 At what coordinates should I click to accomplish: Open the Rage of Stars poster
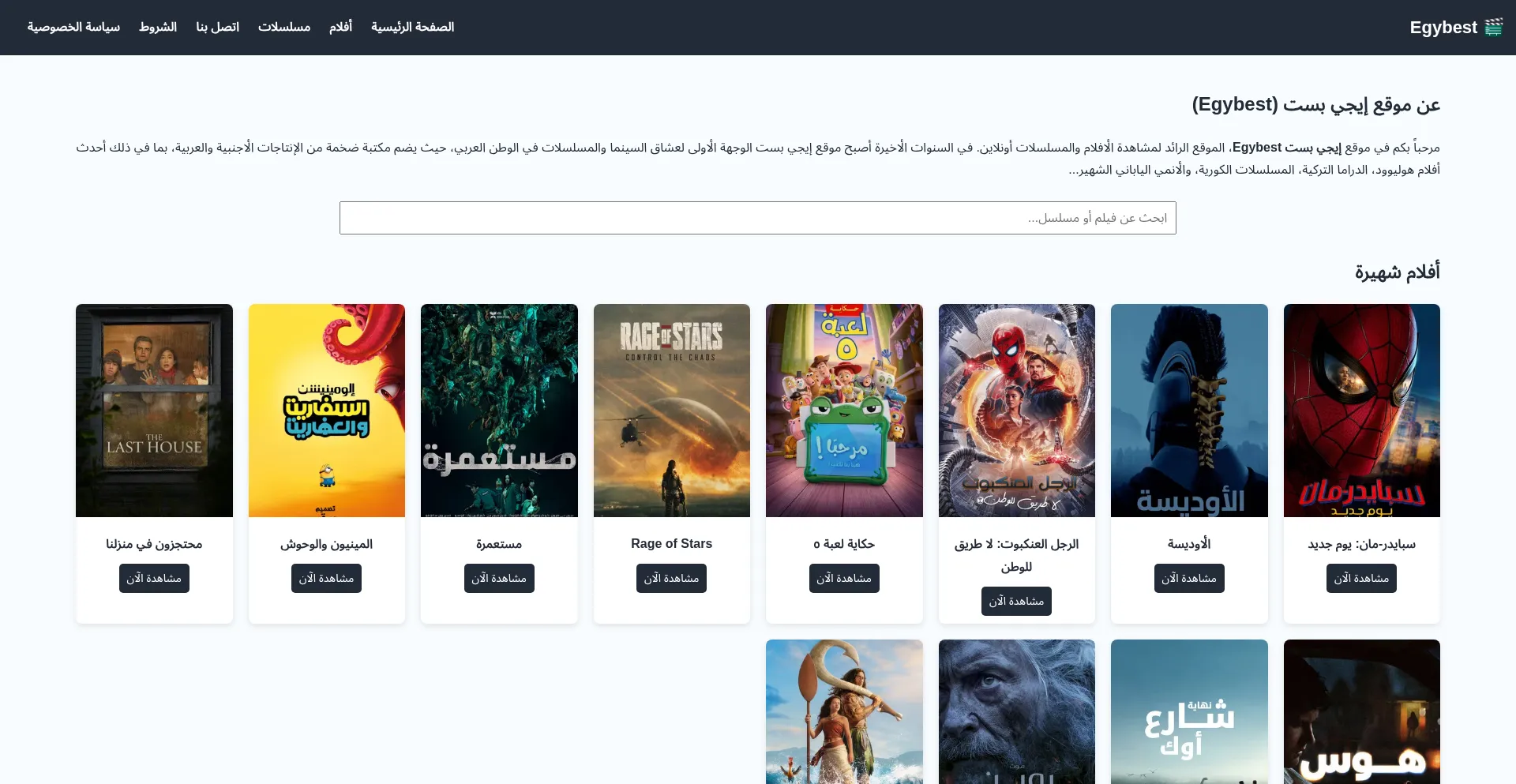[672, 411]
